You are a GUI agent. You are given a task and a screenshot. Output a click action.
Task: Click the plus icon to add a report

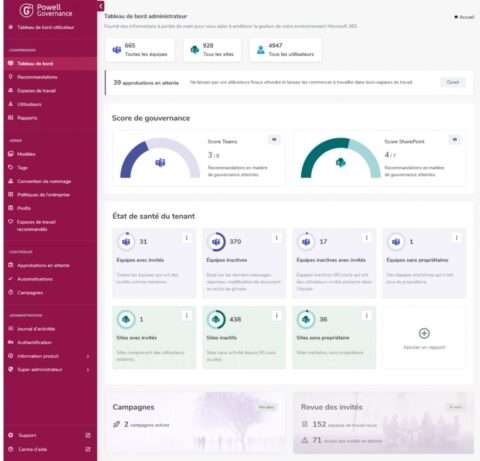(424, 333)
